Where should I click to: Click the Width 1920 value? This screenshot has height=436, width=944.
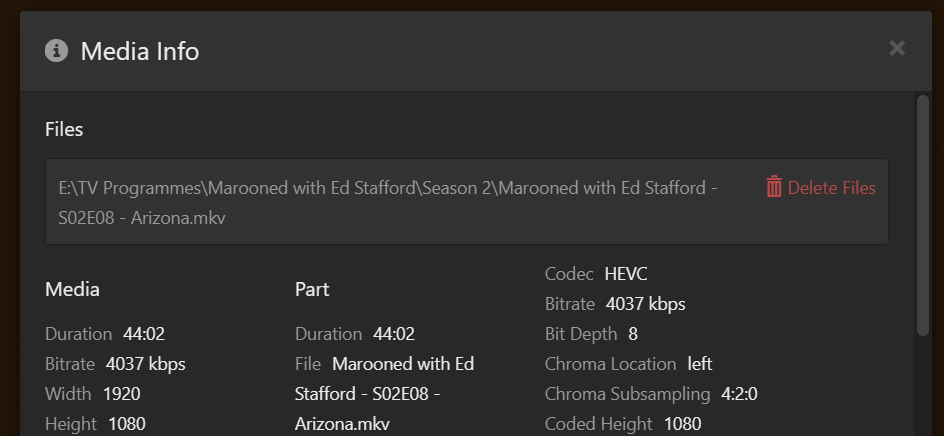click(x=123, y=394)
